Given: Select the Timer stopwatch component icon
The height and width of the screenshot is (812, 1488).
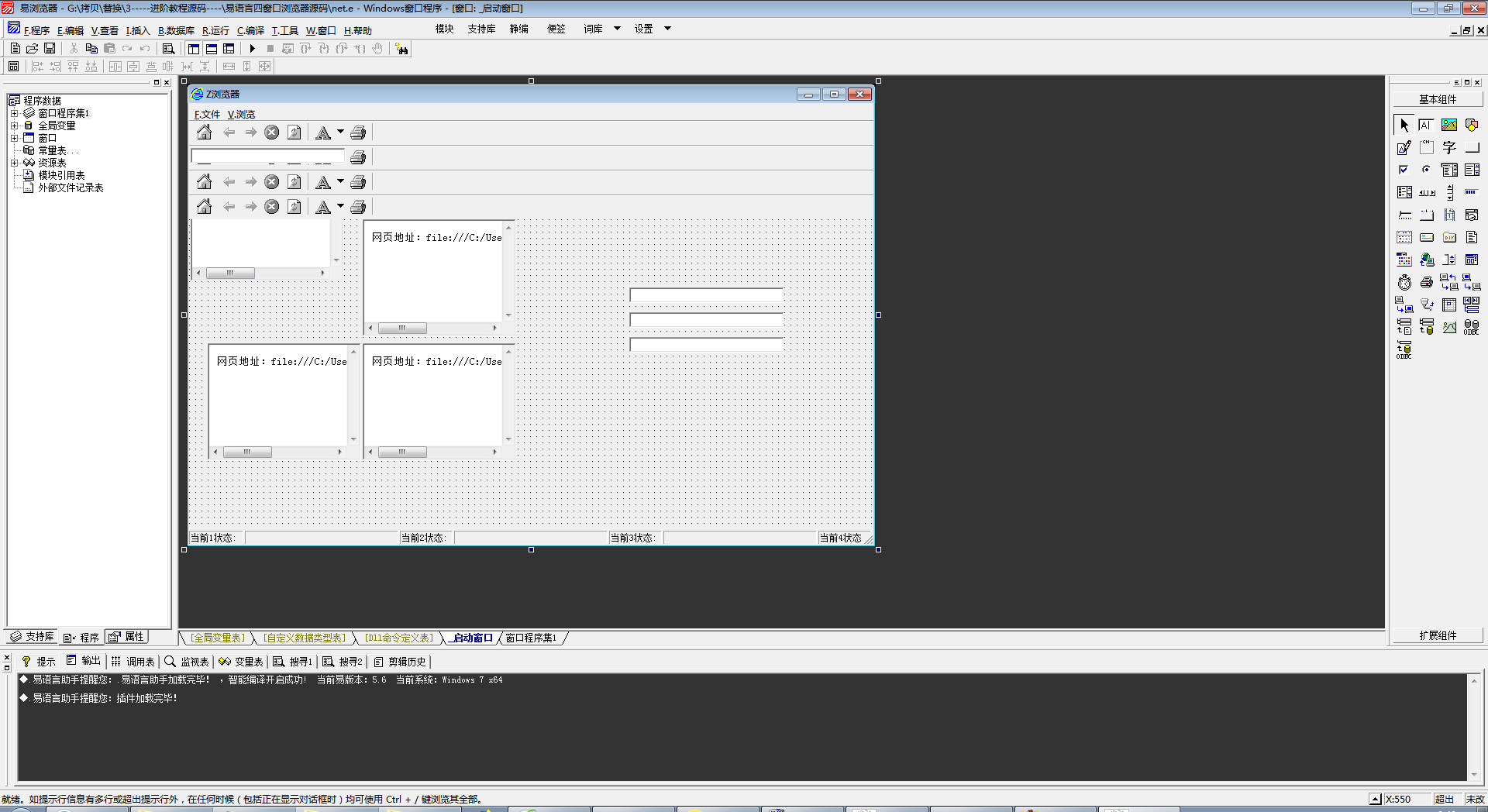Looking at the screenshot, I should tap(1404, 282).
